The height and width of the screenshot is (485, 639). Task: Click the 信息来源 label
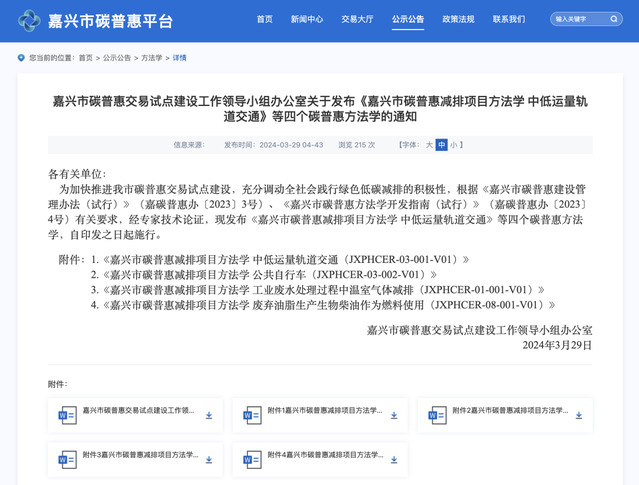pyautogui.click(x=189, y=145)
